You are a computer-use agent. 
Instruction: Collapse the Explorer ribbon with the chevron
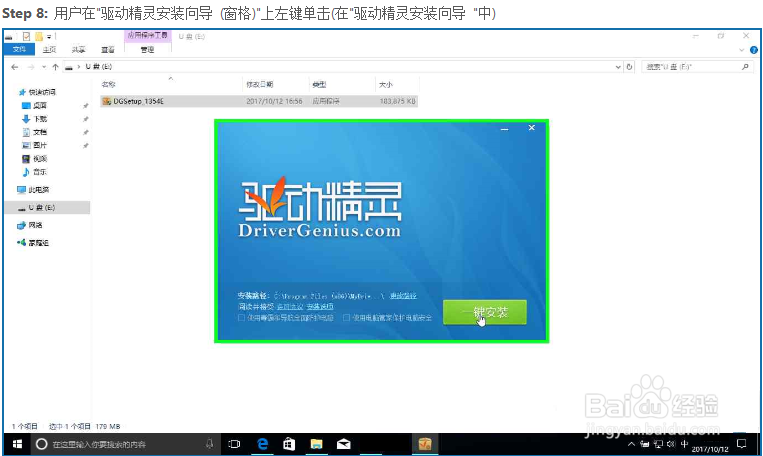click(x=741, y=50)
